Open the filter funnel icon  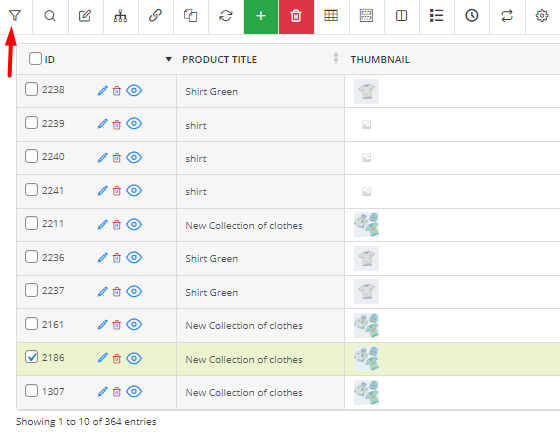point(15,16)
